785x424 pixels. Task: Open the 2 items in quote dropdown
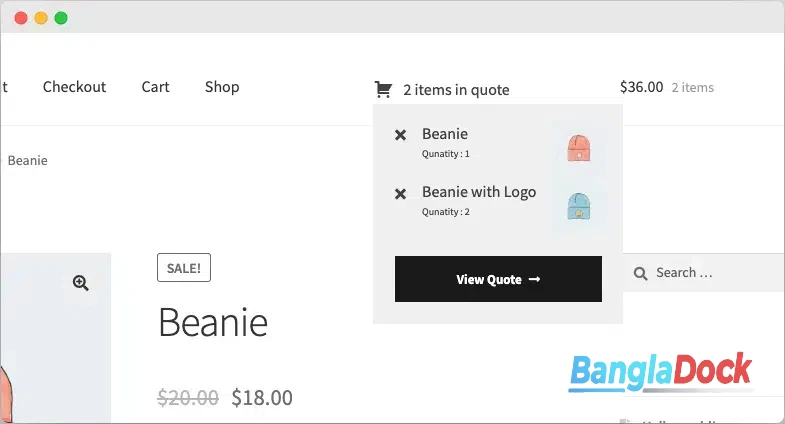coord(456,90)
